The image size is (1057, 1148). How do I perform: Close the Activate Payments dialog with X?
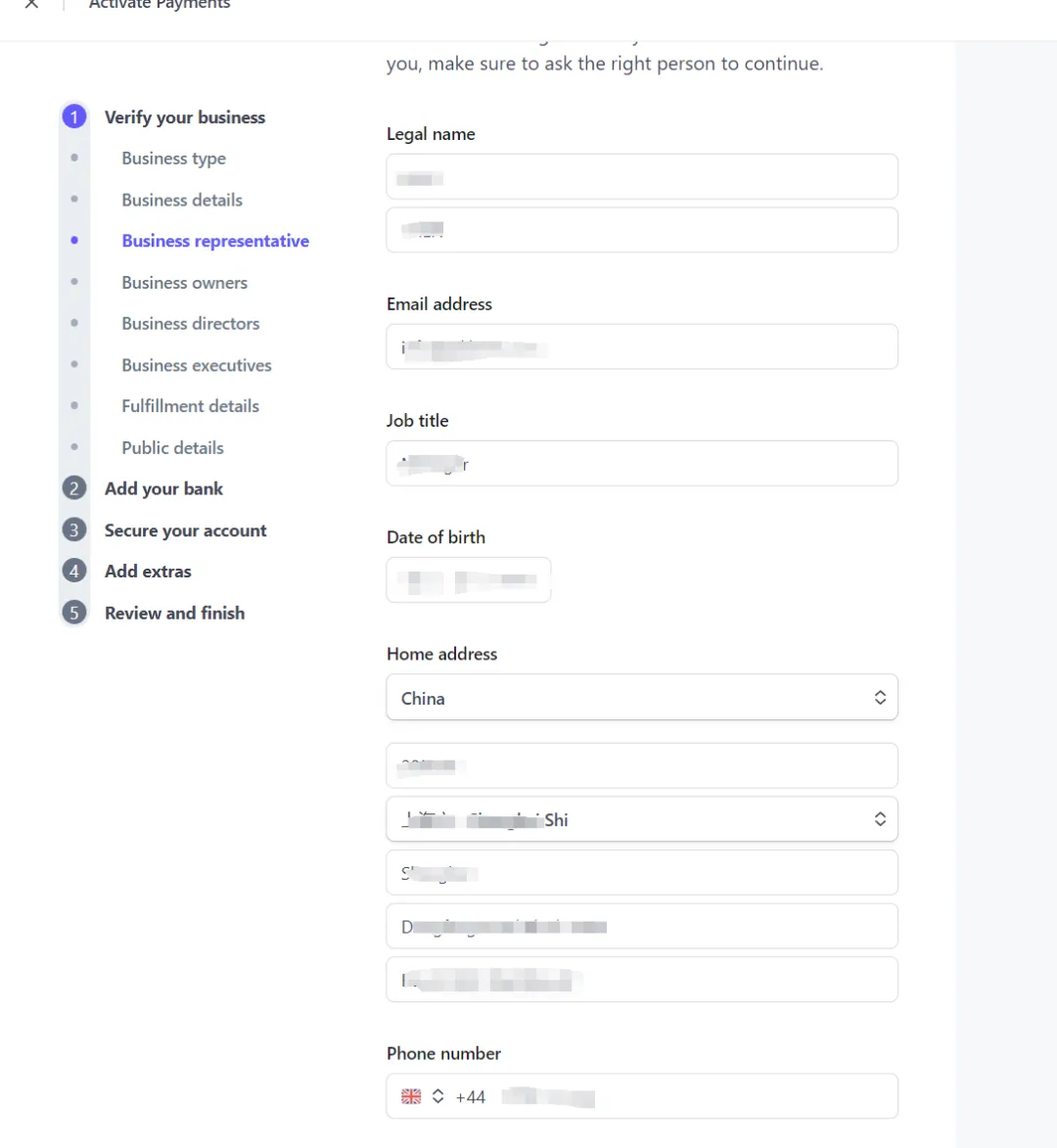(x=31, y=4)
